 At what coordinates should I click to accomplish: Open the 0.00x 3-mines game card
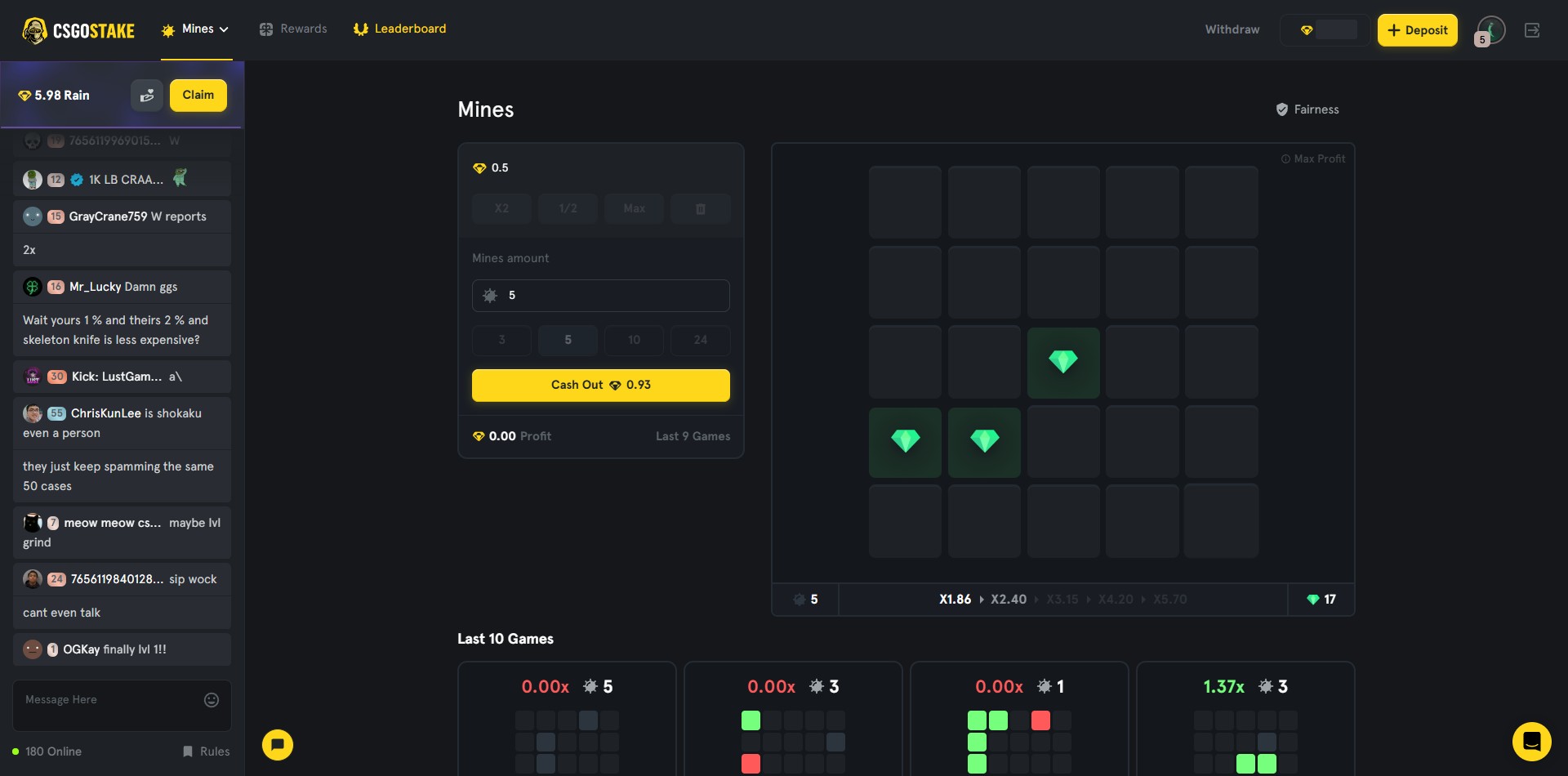(x=793, y=719)
